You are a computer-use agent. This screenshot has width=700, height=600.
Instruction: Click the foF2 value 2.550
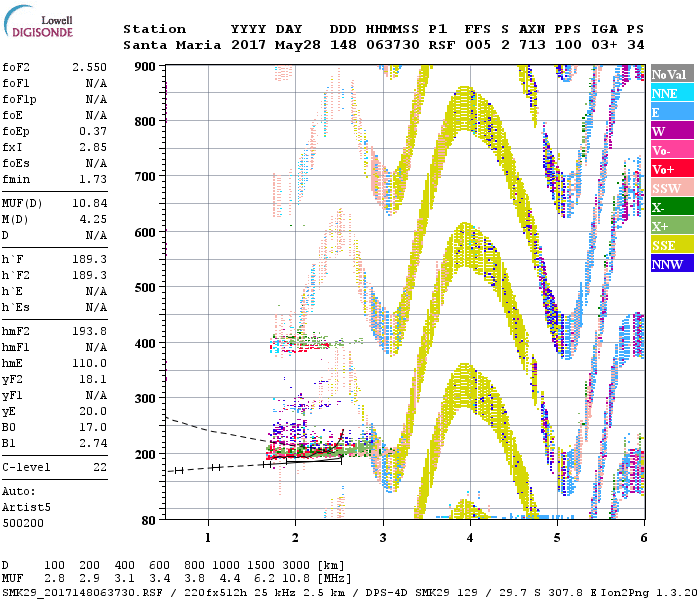[x=89, y=67]
